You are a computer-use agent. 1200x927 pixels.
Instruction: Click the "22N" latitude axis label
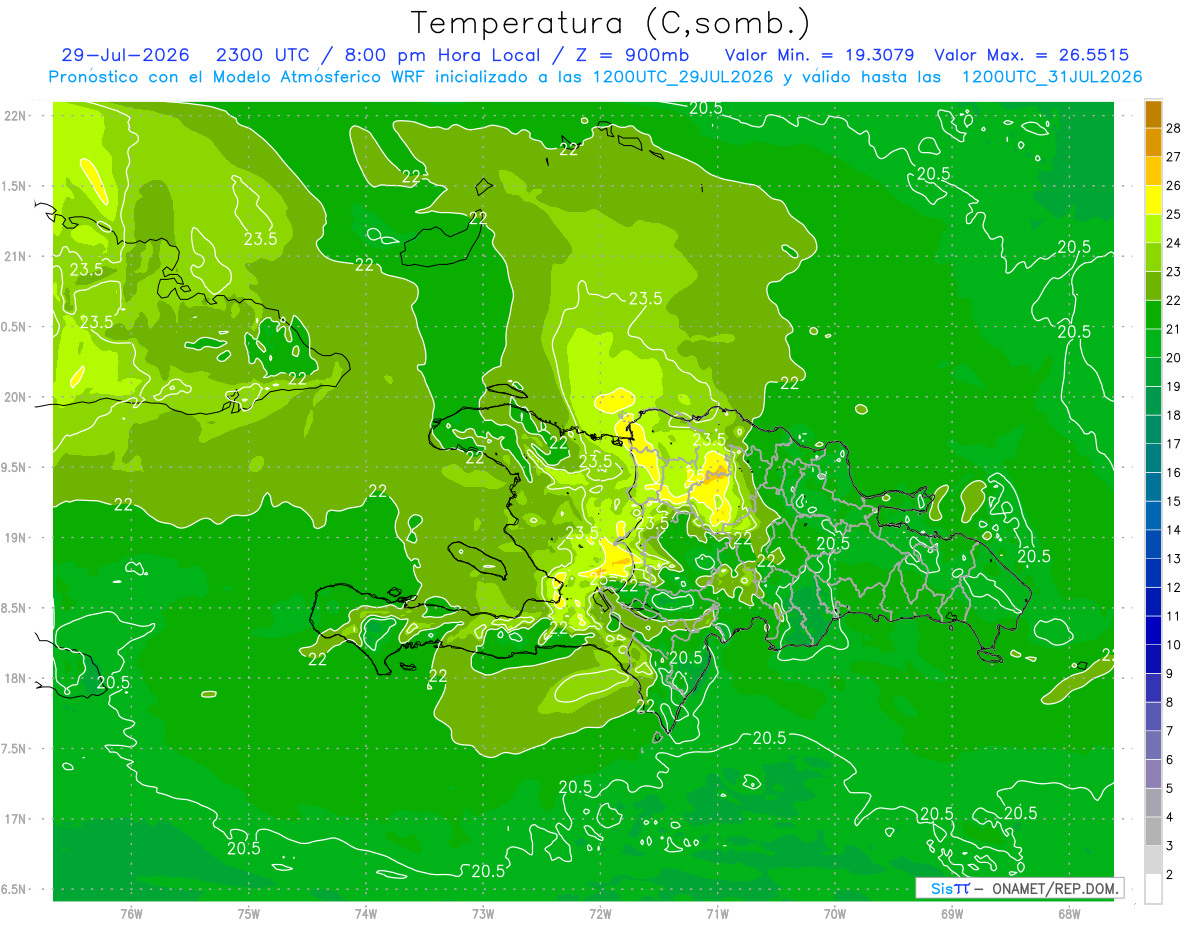coord(15,115)
